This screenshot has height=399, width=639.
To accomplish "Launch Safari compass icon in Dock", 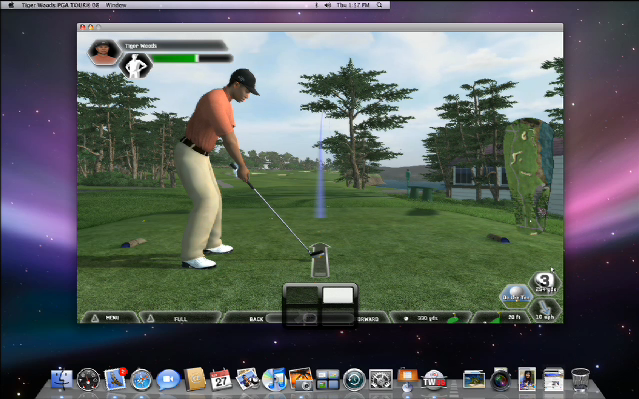I will 141,379.
